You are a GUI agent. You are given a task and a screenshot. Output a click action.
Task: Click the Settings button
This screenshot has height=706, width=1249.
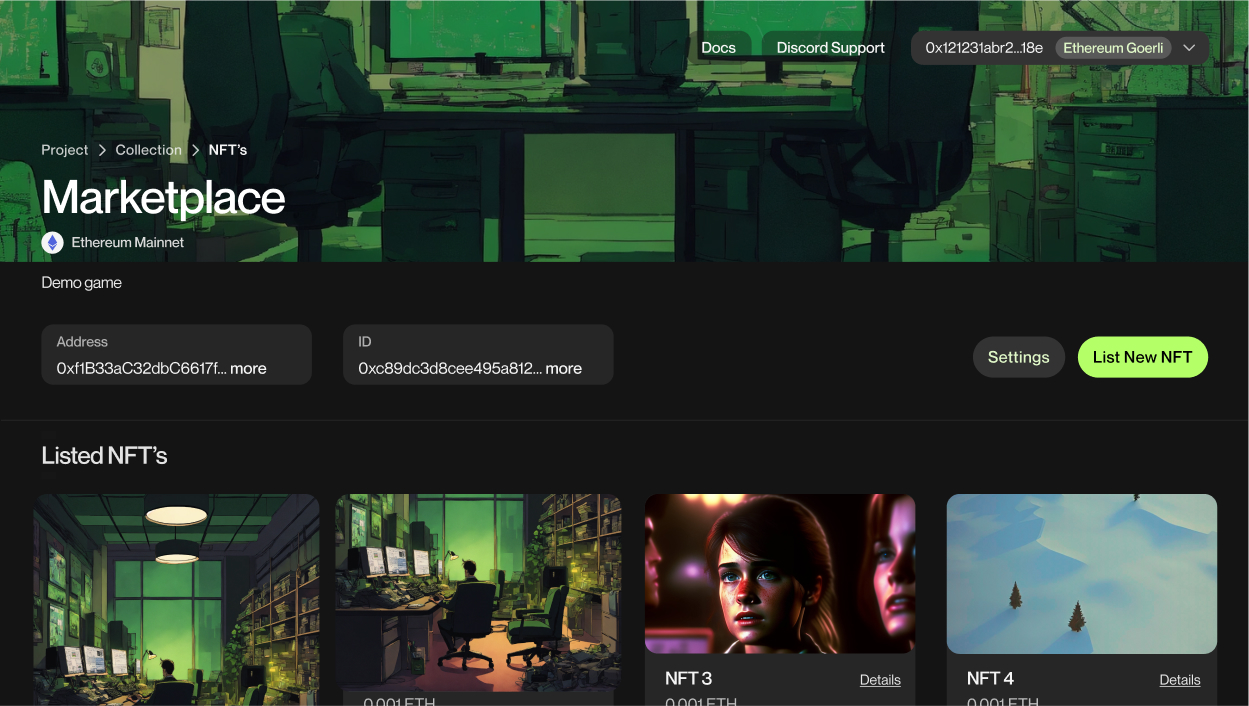(x=1018, y=356)
